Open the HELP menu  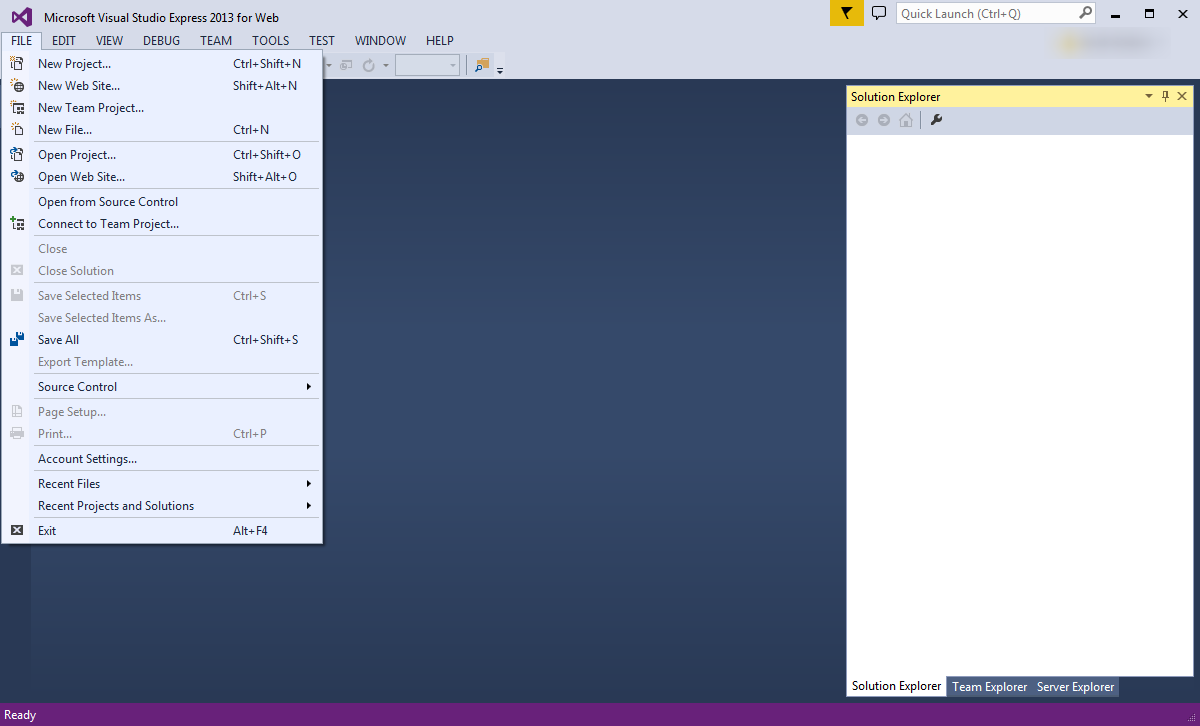[440, 41]
